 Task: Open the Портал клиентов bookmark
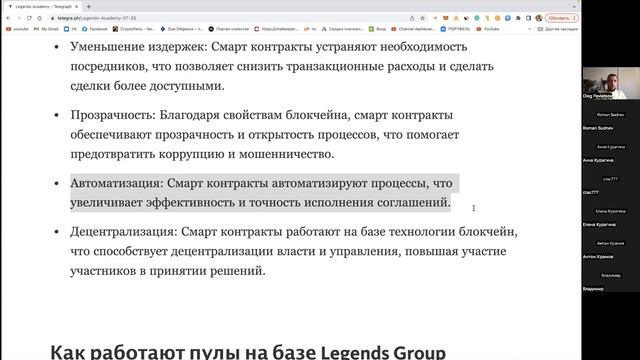tap(229, 29)
